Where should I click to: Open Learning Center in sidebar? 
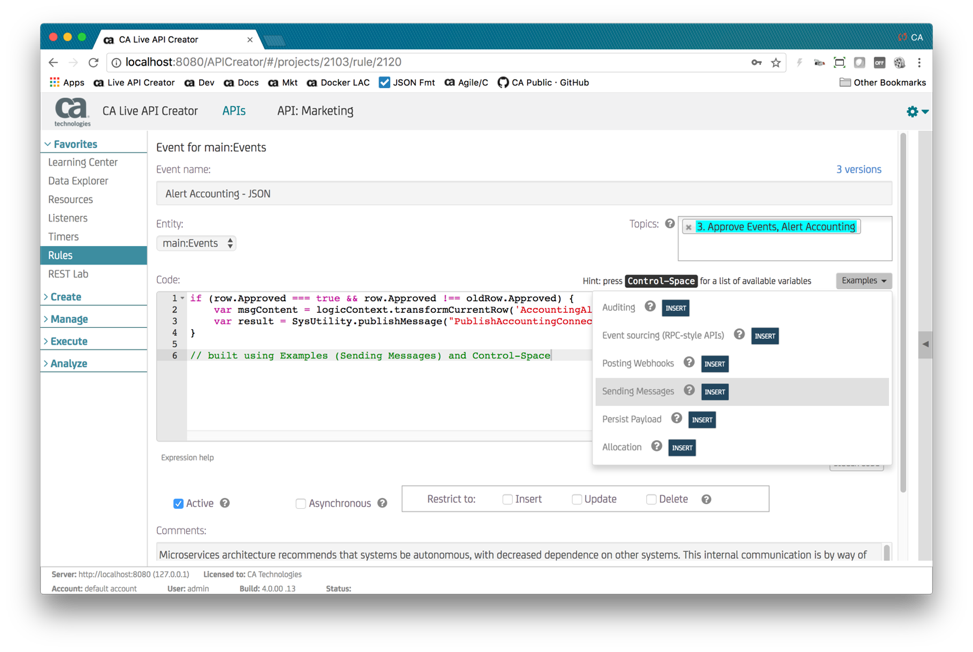(x=83, y=162)
